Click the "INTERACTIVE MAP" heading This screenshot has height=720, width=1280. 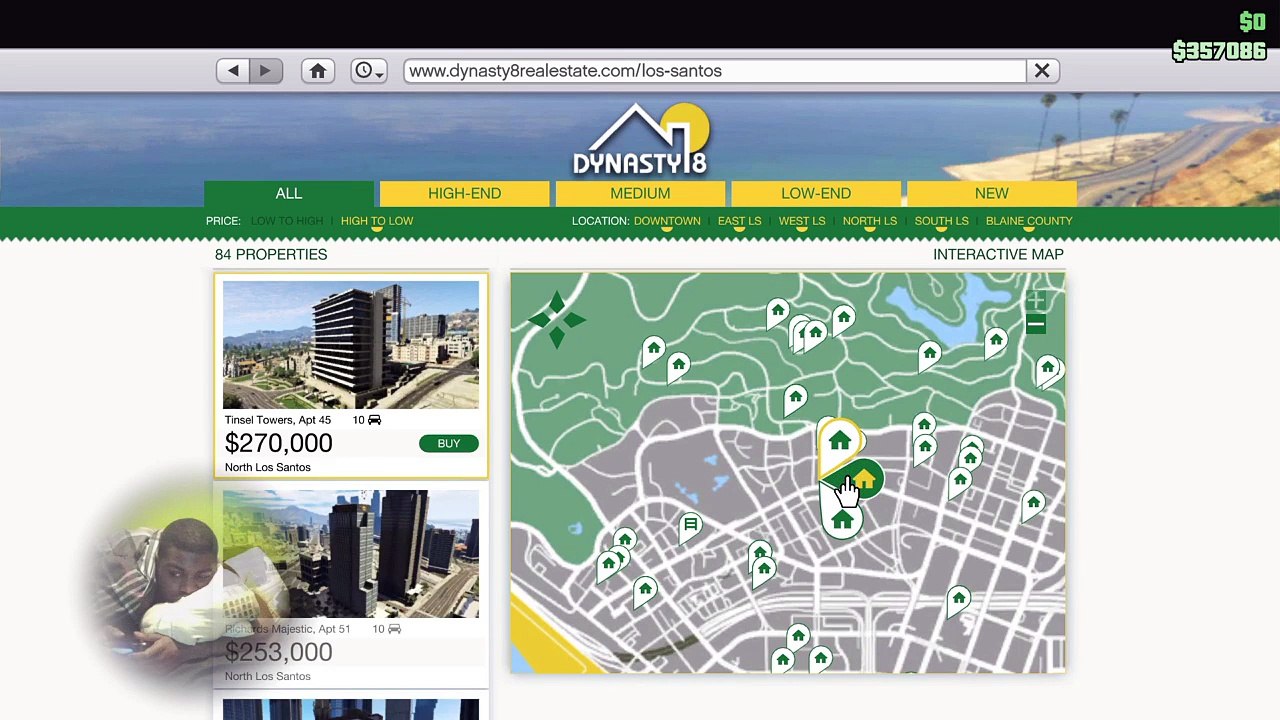coord(998,255)
